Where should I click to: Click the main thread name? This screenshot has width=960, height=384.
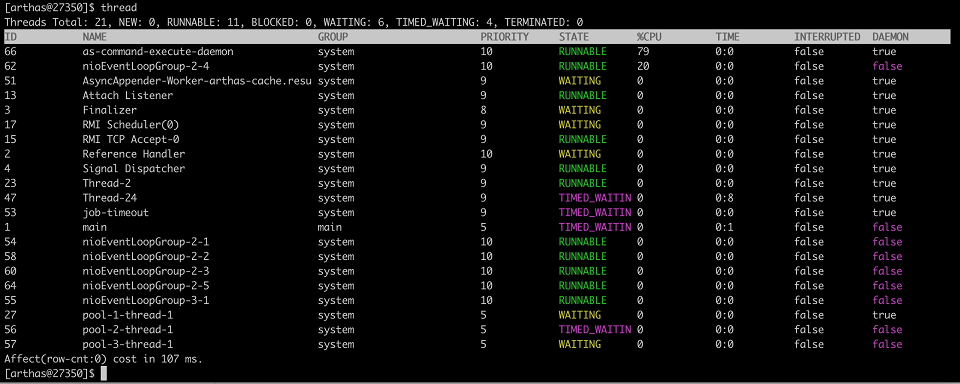(94, 227)
